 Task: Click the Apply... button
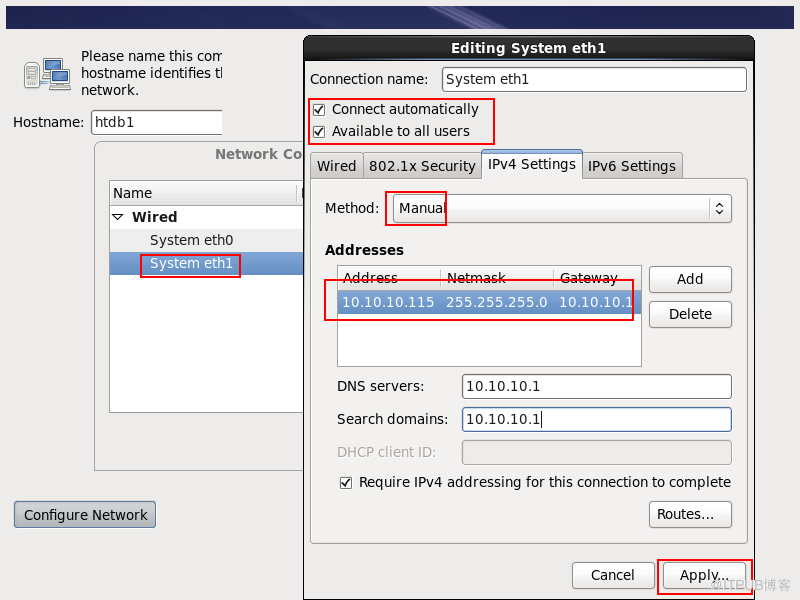(704, 576)
